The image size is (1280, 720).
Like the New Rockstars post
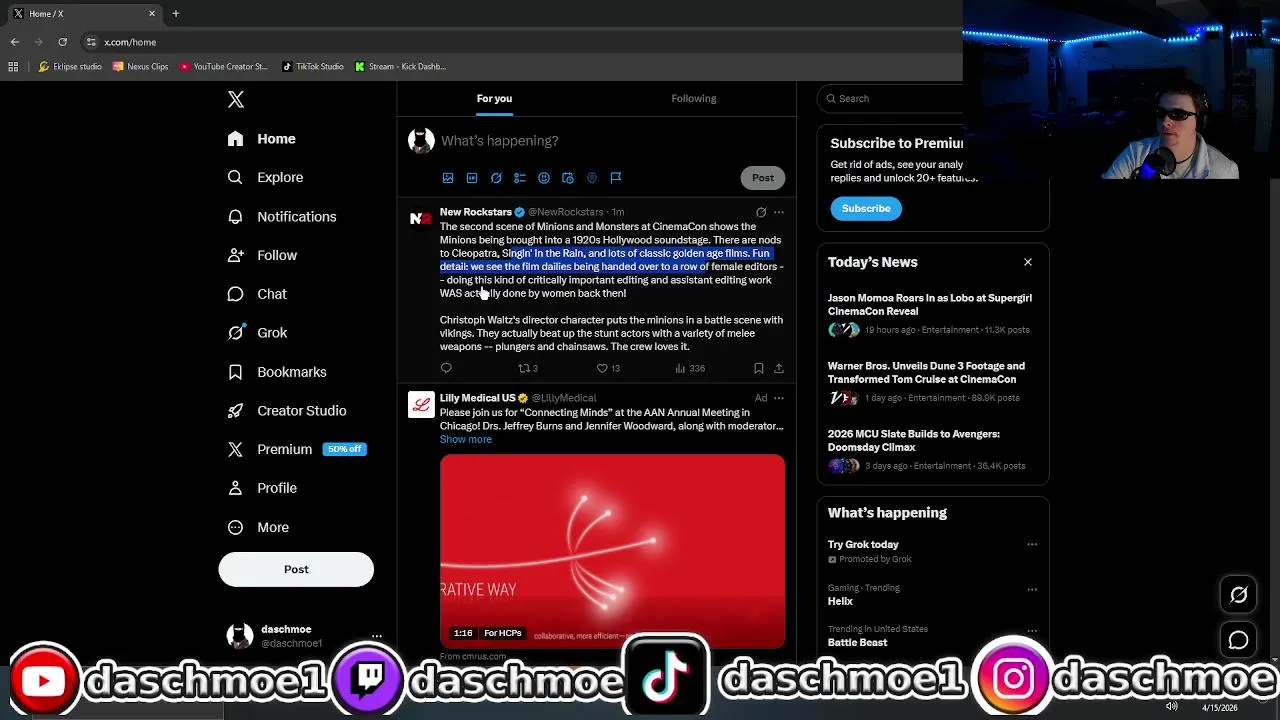tap(608, 368)
